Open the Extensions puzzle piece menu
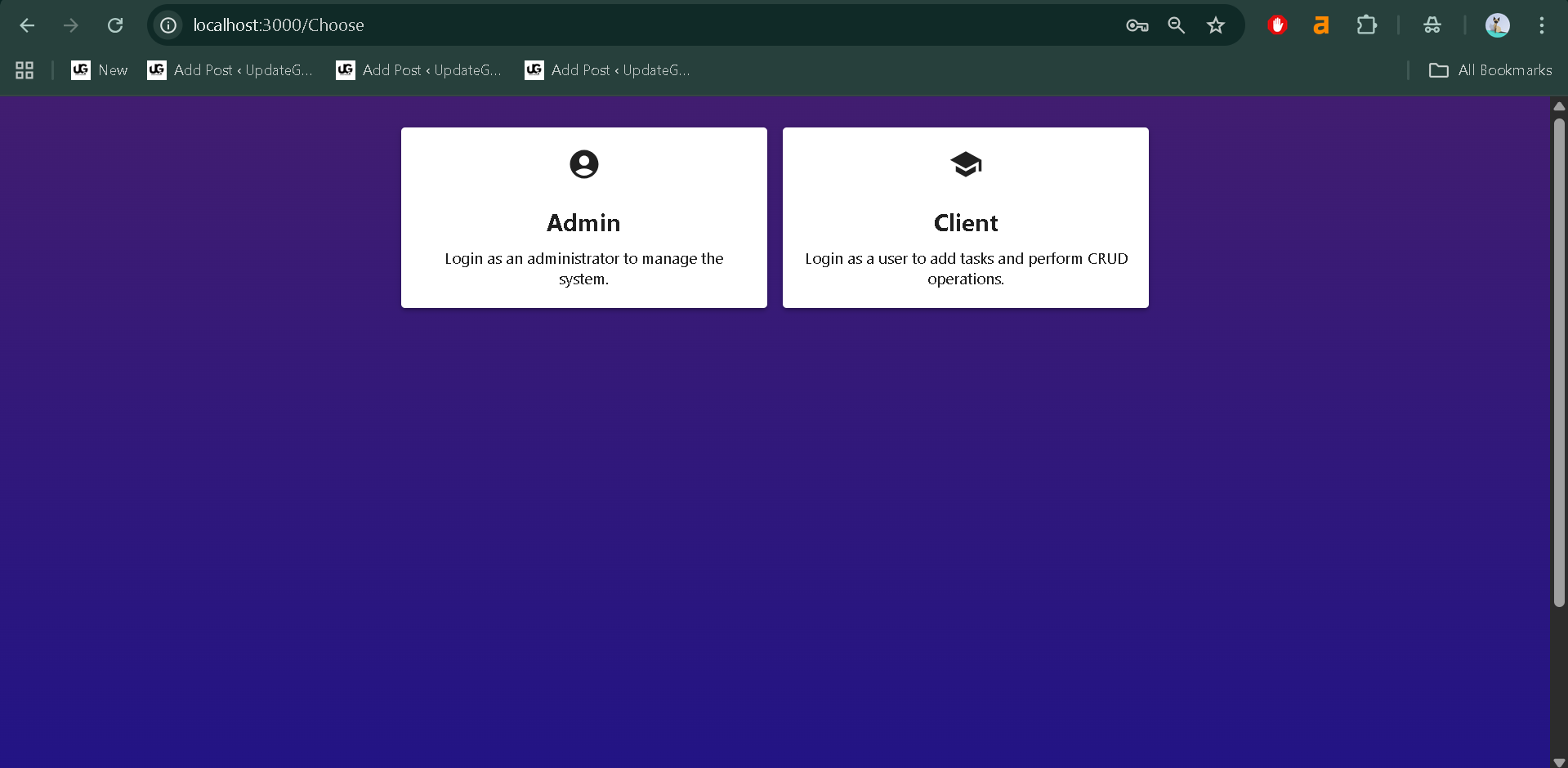 tap(1366, 25)
